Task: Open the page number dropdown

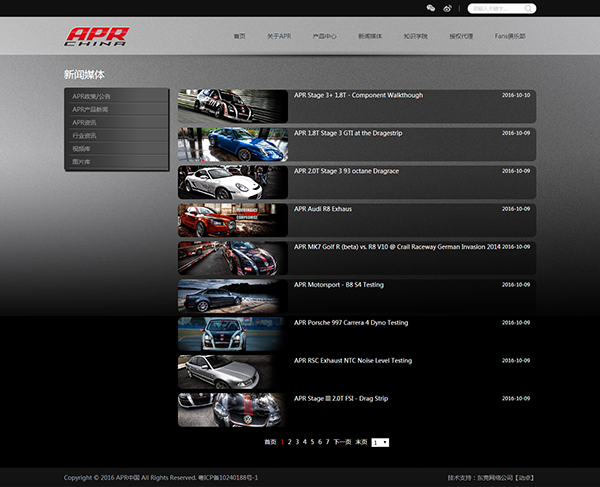Action: pos(380,441)
